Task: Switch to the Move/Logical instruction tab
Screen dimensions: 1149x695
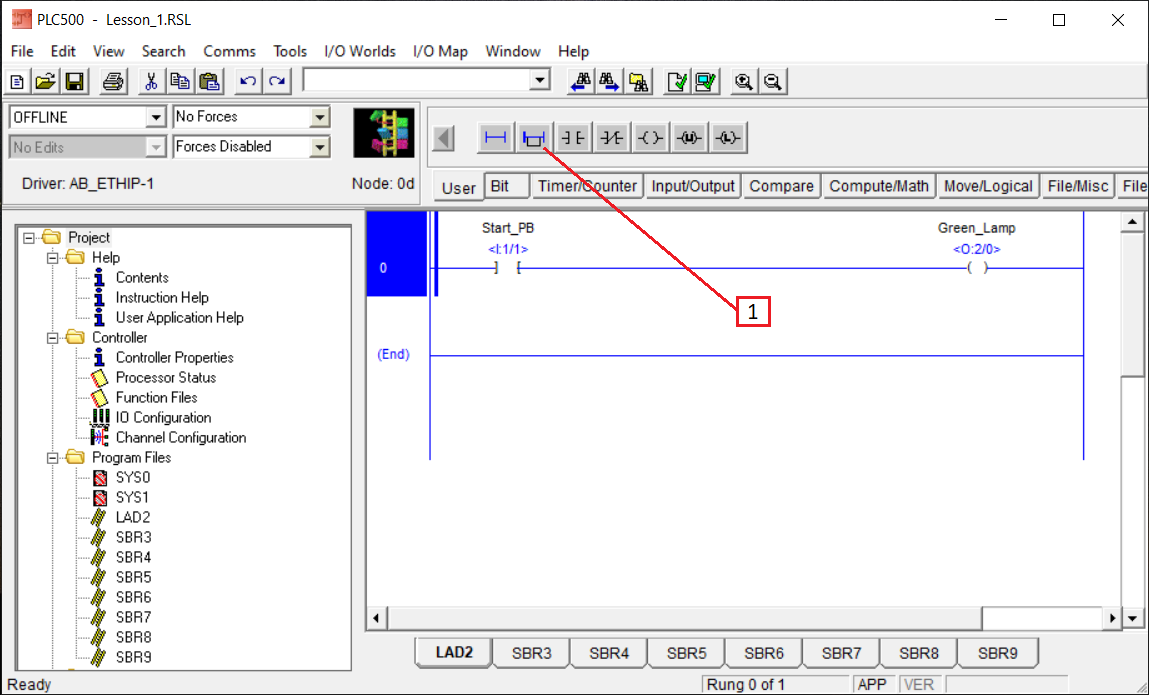Action: [x=988, y=186]
